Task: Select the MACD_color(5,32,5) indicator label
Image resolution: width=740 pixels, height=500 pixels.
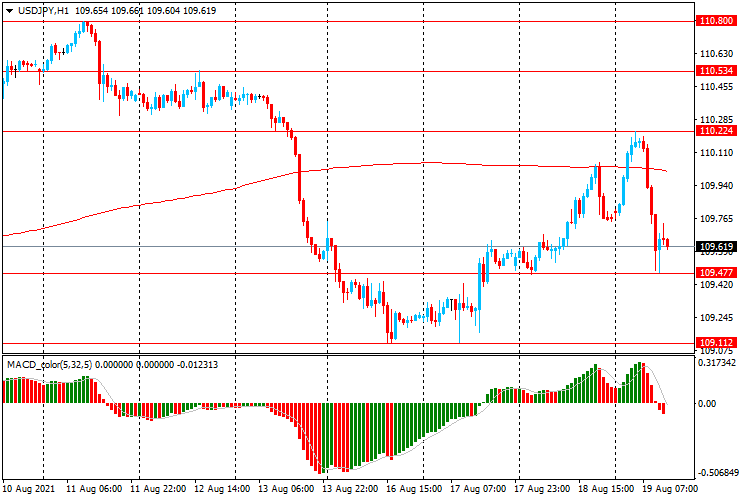Action: (x=50, y=364)
